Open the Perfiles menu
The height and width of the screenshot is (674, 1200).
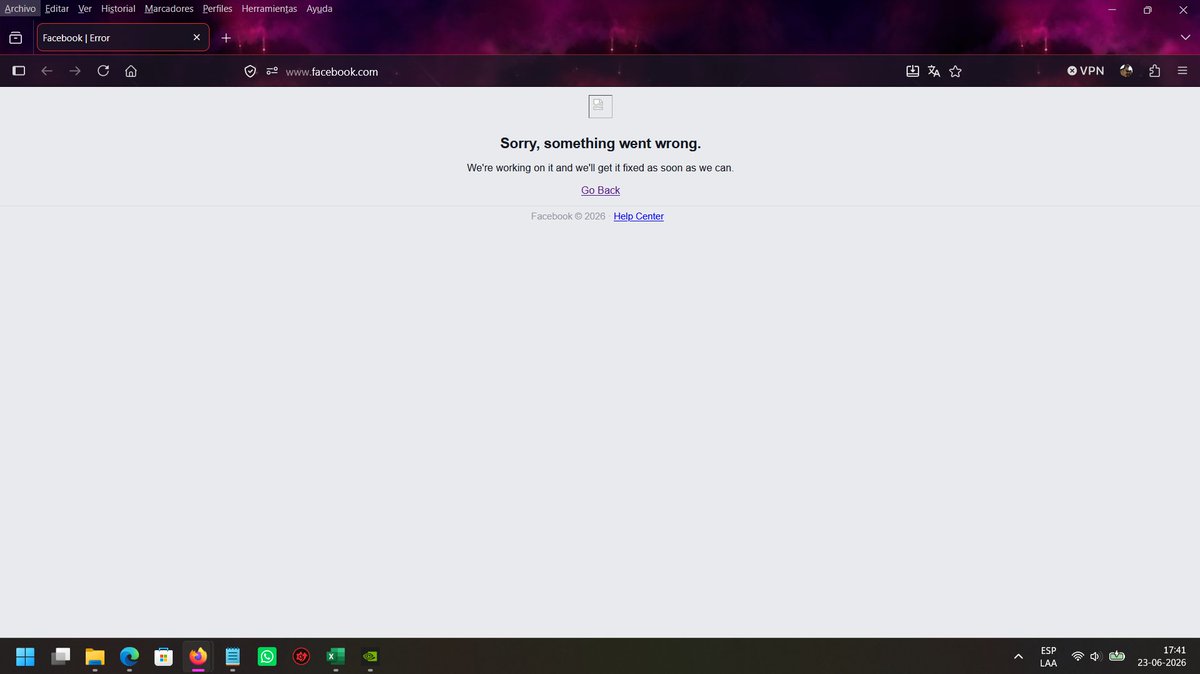coord(217,9)
